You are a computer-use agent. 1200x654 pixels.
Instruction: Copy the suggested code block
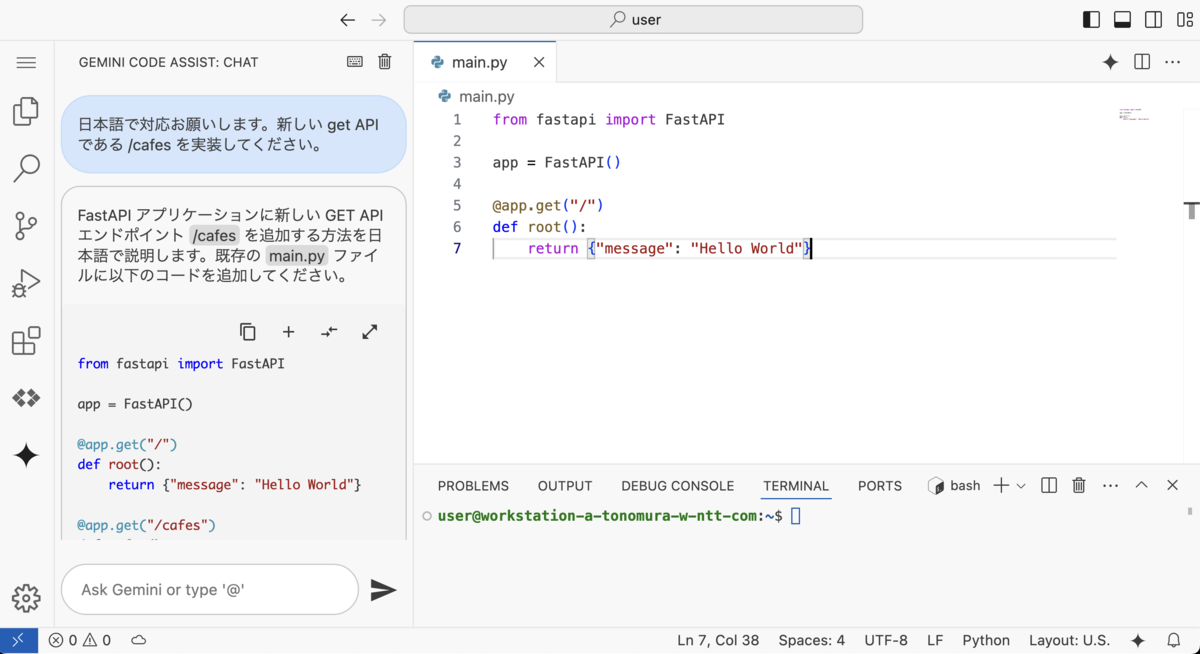tap(248, 332)
